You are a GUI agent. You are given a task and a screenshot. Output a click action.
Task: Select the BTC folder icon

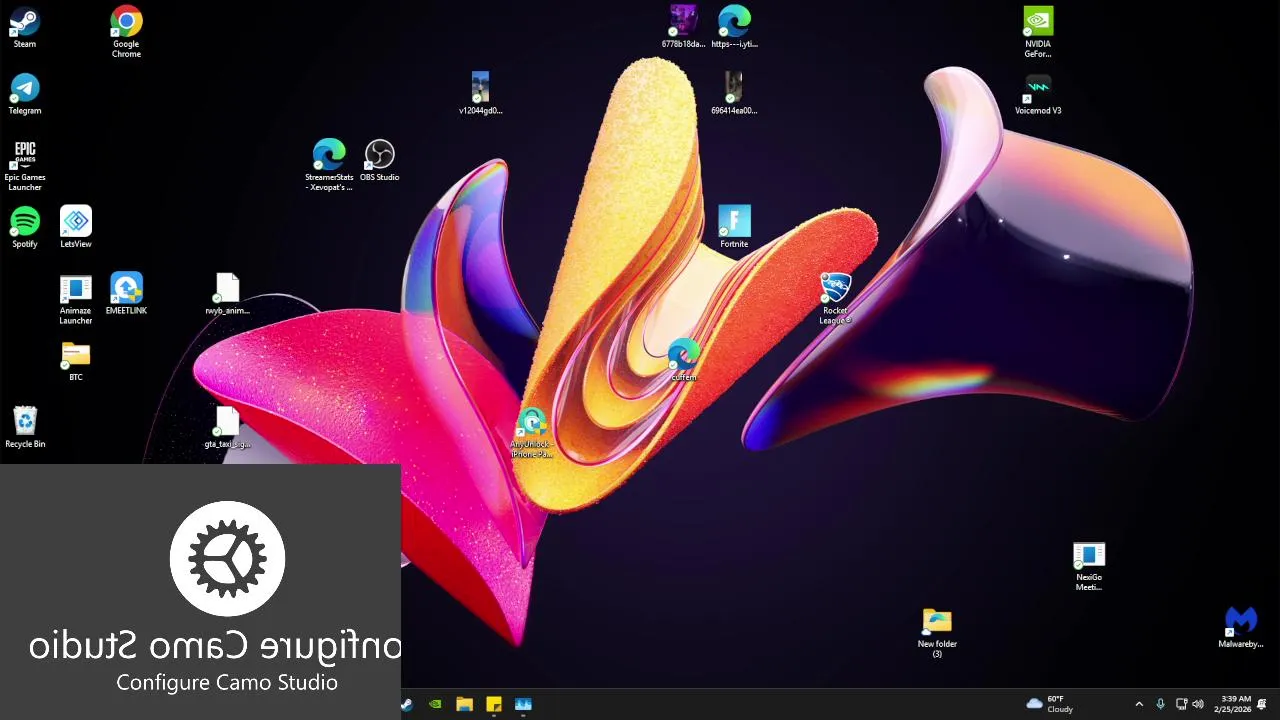(x=76, y=362)
